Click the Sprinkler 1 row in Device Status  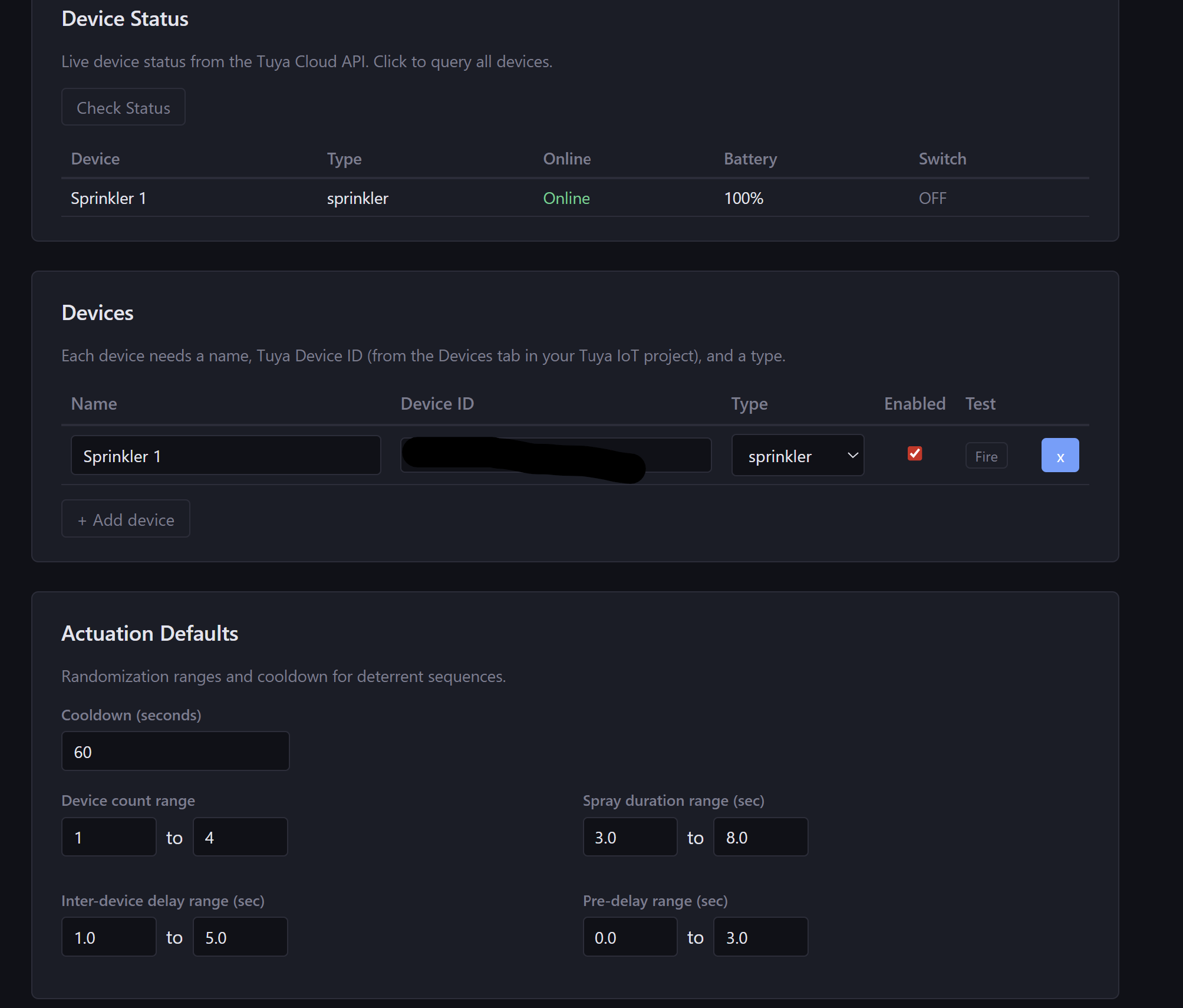(x=108, y=198)
